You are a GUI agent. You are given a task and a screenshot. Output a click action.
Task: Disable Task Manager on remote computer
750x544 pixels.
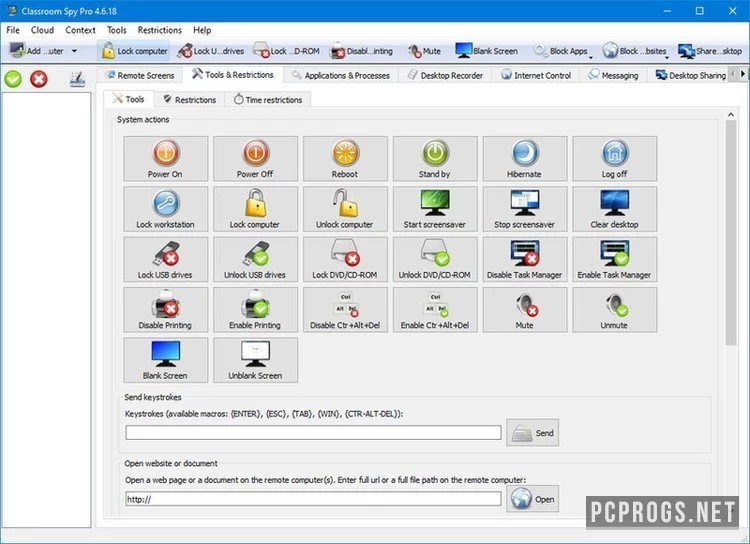click(x=525, y=259)
